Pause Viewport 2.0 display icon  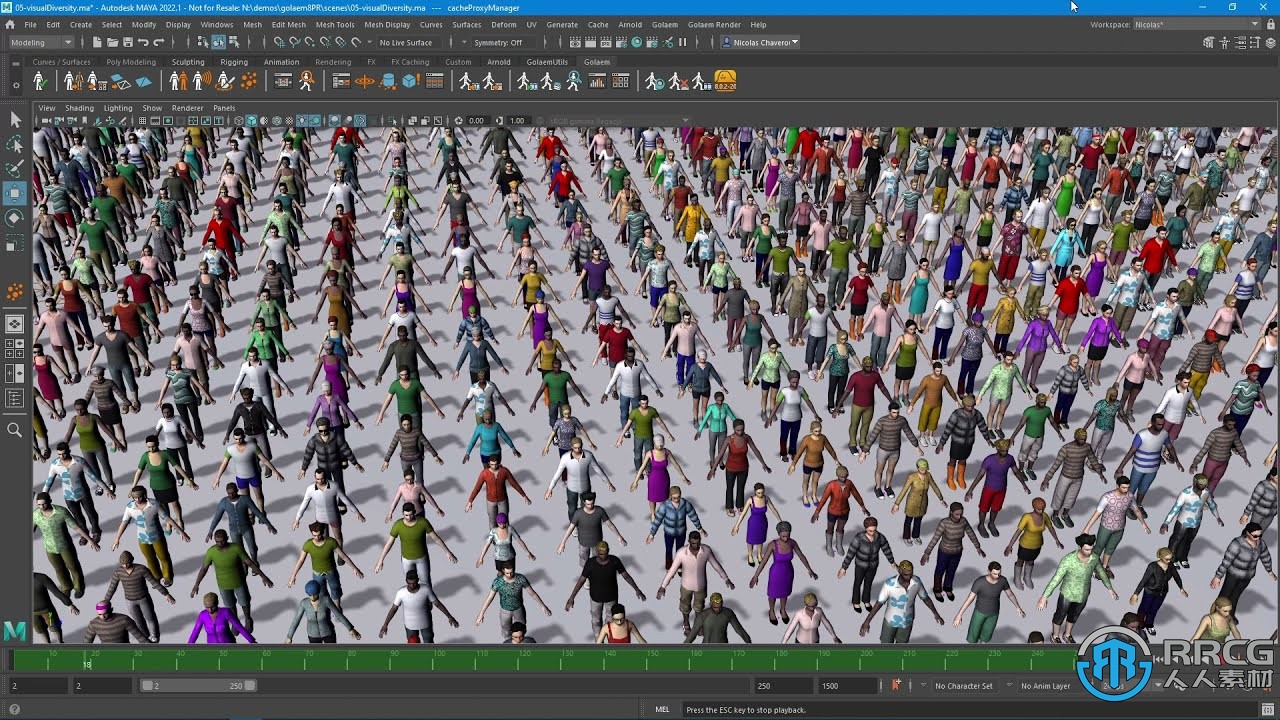[x=683, y=42]
